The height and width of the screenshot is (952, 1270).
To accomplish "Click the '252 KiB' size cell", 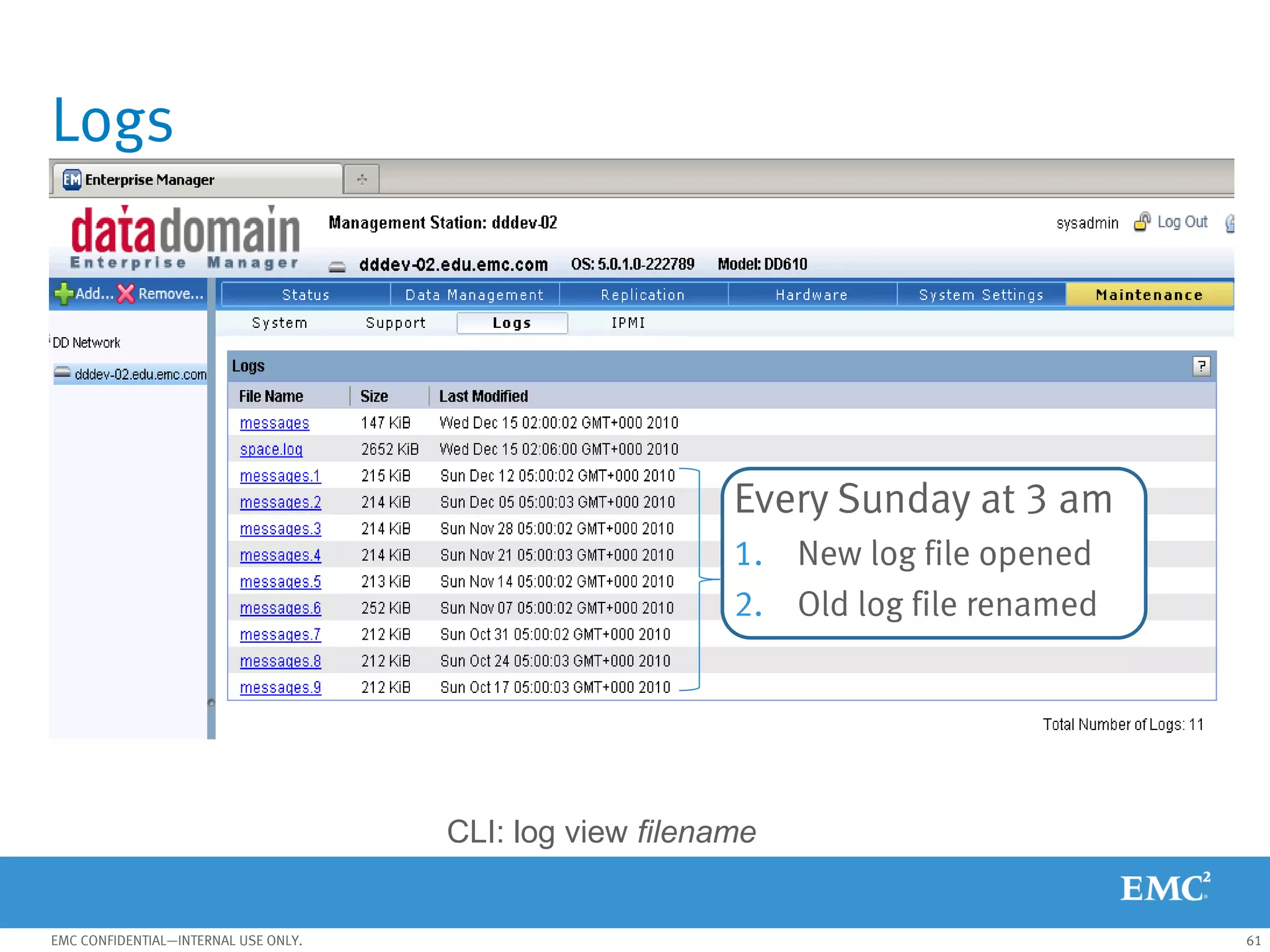I will [386, 608].
